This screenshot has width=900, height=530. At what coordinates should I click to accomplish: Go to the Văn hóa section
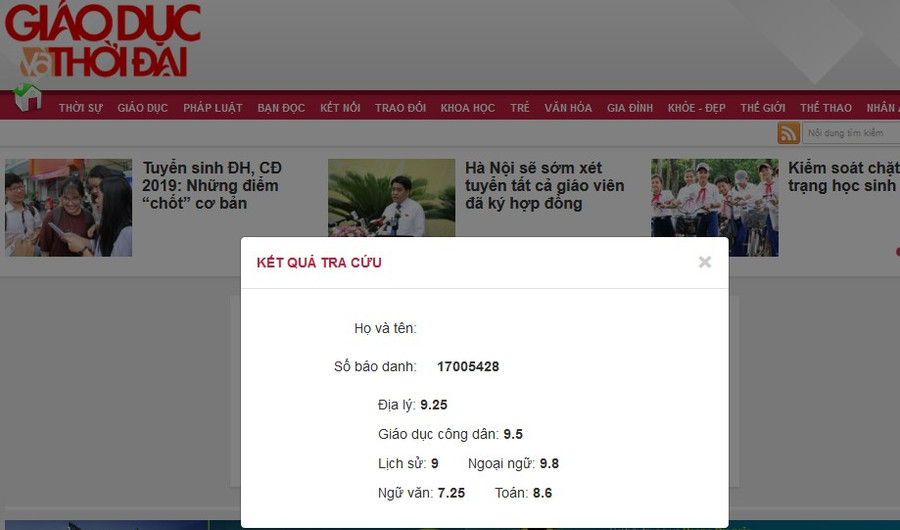568,108
